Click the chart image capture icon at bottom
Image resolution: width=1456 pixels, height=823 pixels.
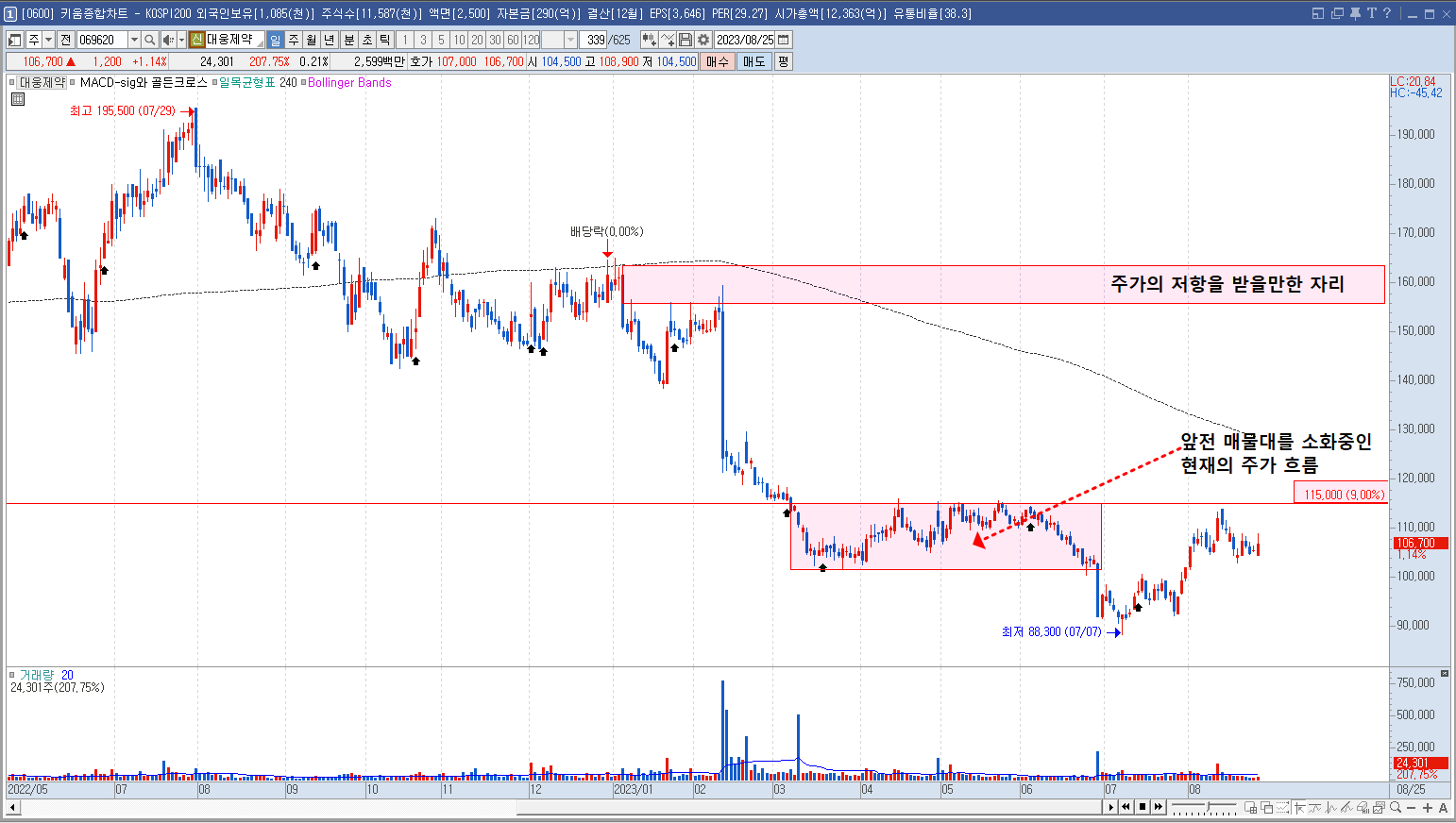[x=1379, y=807]
